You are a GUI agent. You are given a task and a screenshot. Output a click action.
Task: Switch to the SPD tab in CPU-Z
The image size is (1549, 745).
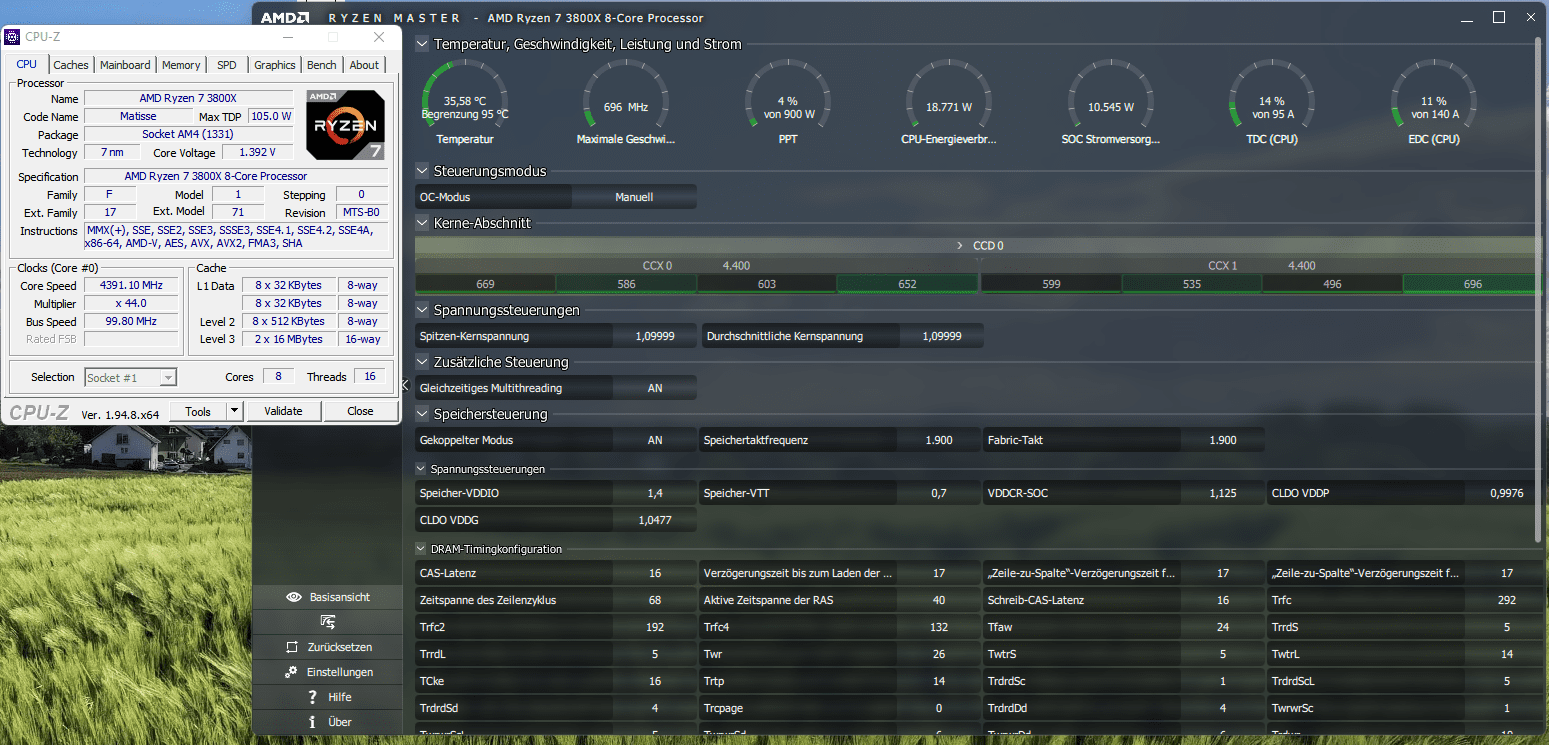pos(227,65)
